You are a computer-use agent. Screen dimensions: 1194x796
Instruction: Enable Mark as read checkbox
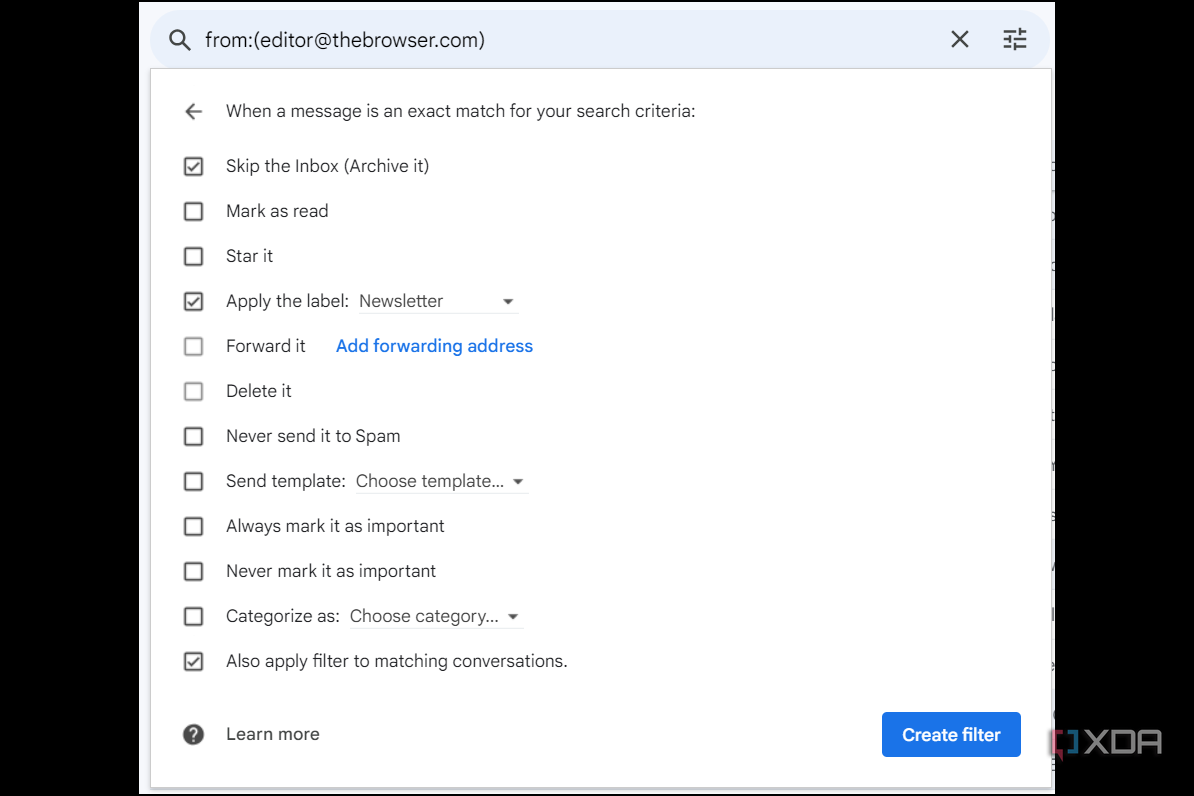[x=193, y=211]
